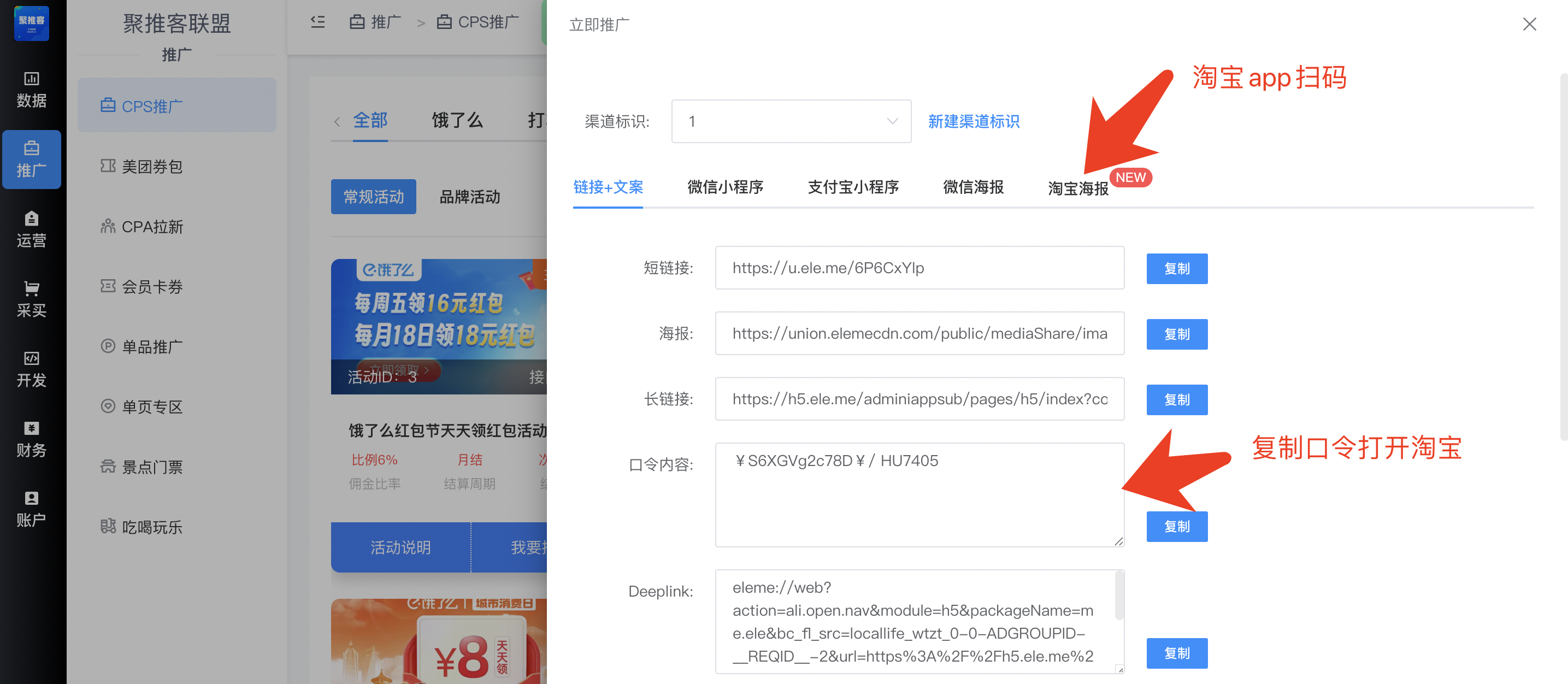Click the 聚推客 logo icon
This screenshot has width=1568, height=684.
[x=31, y=23]
